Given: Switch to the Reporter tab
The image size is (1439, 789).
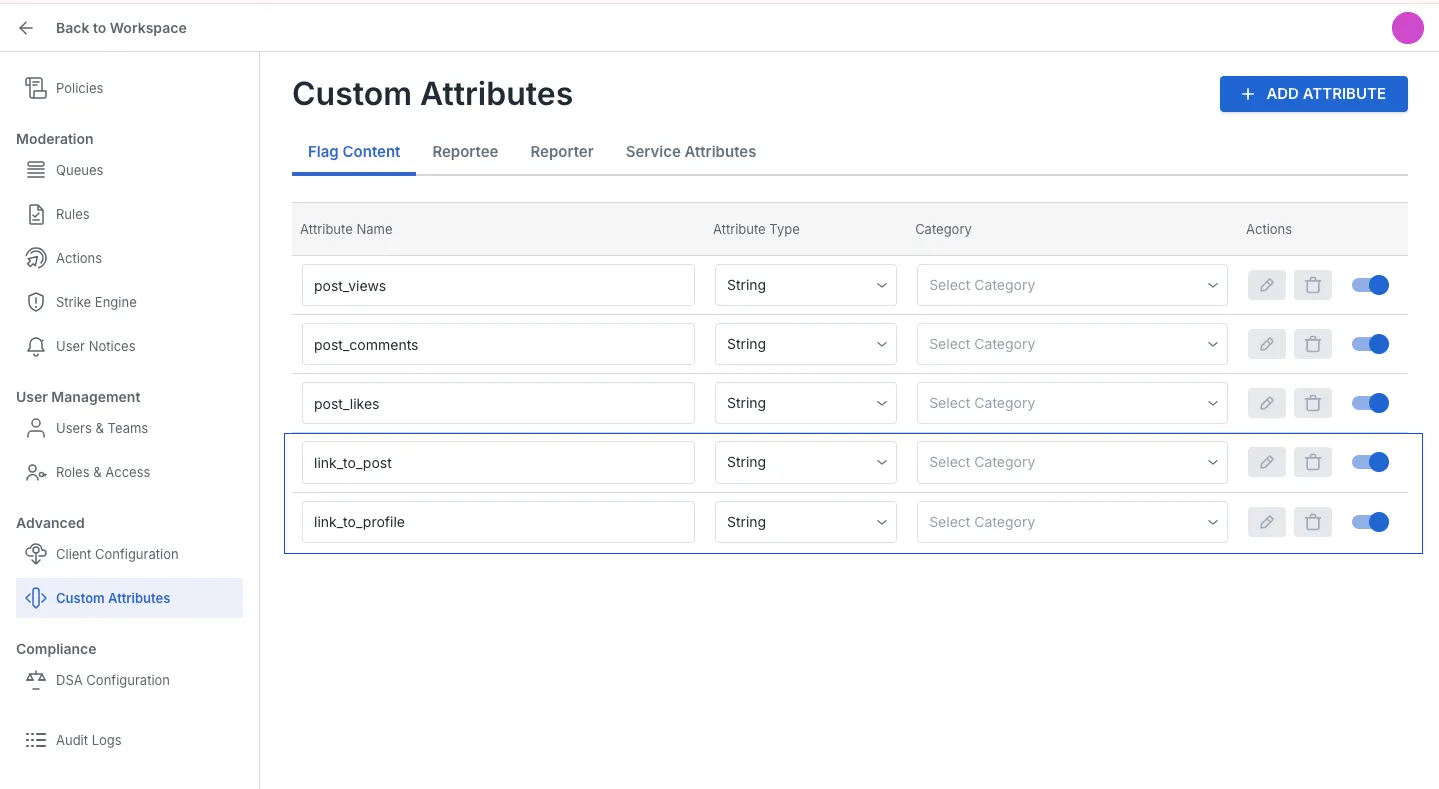Looking at the screenshot, I should (x=562, y=152).
